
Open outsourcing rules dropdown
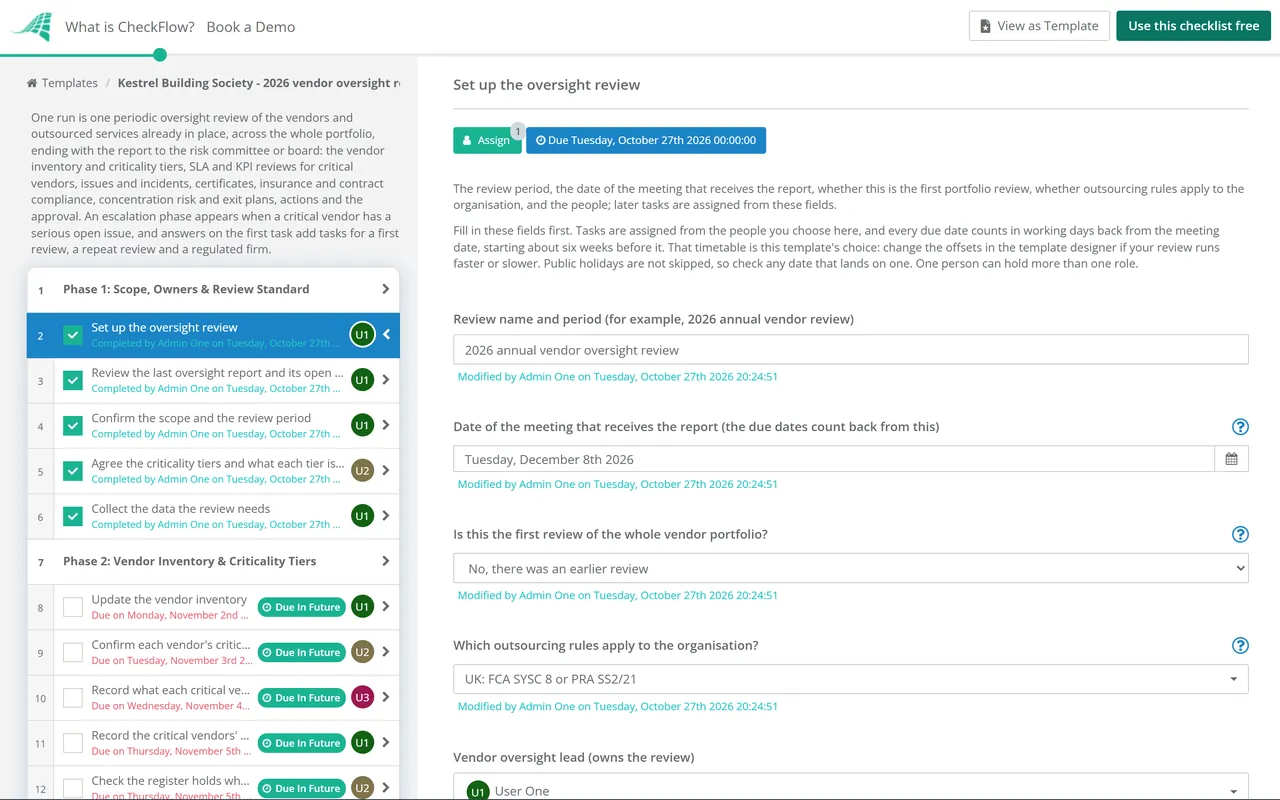851,679
